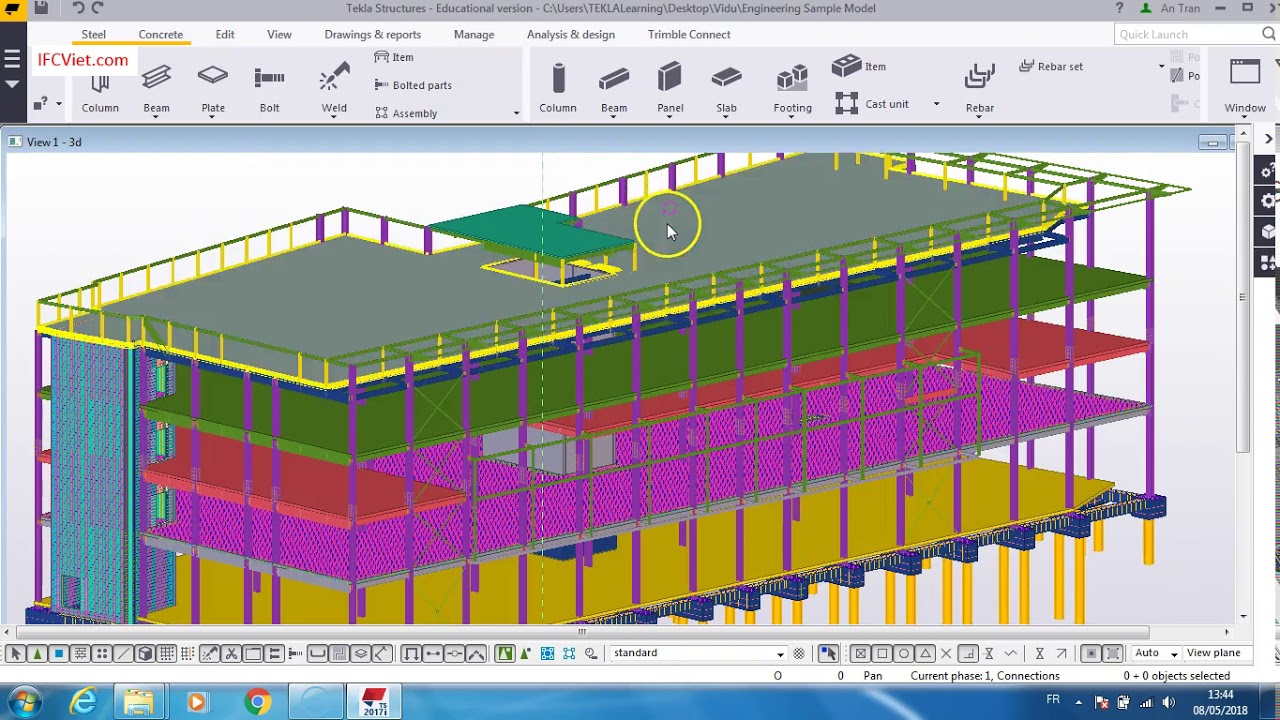Open Internet Explorer from taskbar

[x=83, y=702]
